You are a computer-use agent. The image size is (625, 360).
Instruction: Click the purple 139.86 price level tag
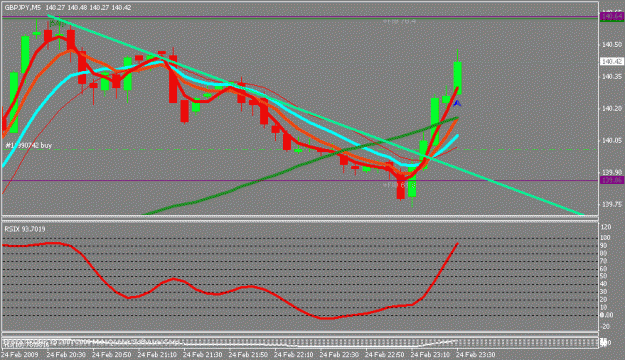(x=612, y=181)
